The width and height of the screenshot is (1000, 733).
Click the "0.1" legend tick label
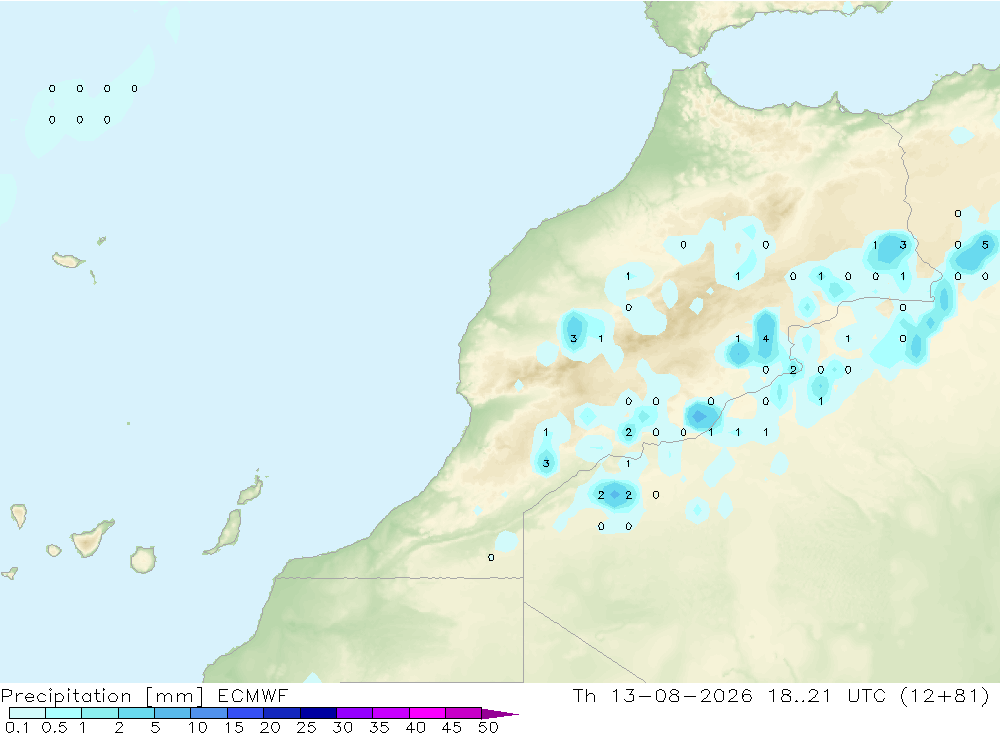point(17,727)
